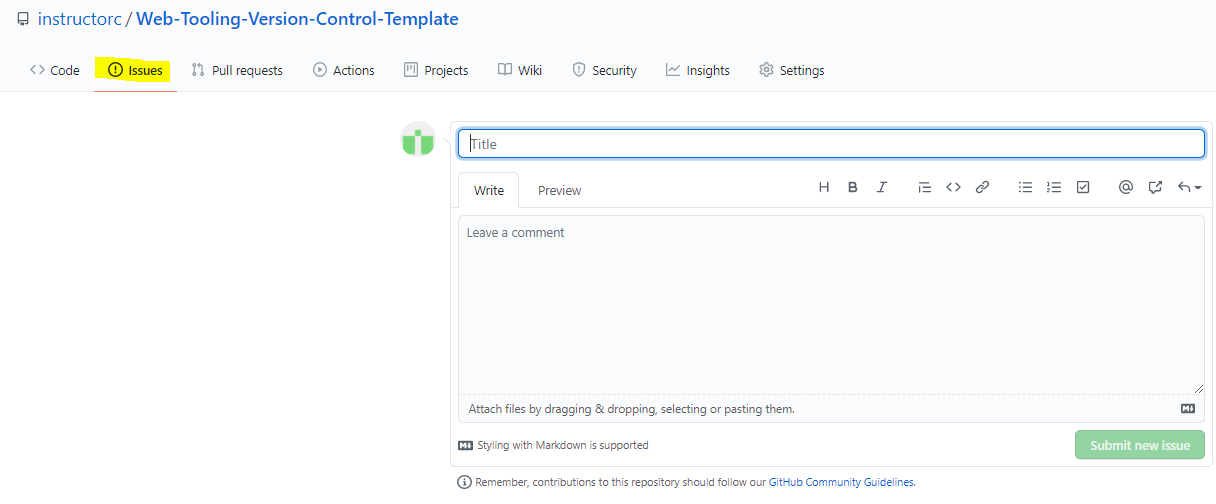
Task: Click the Leave a comment text area
Action: [831, 305]
